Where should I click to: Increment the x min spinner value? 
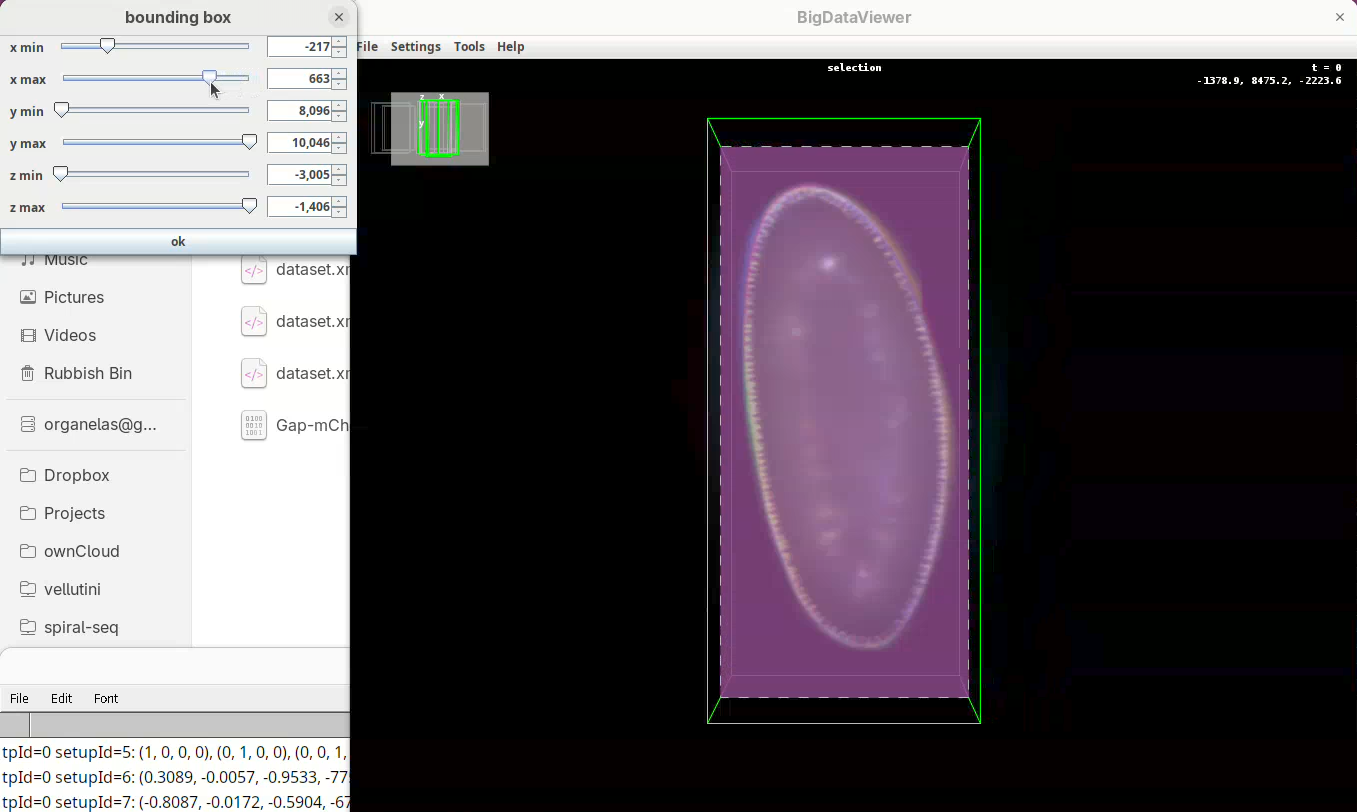tap(340, 42)
